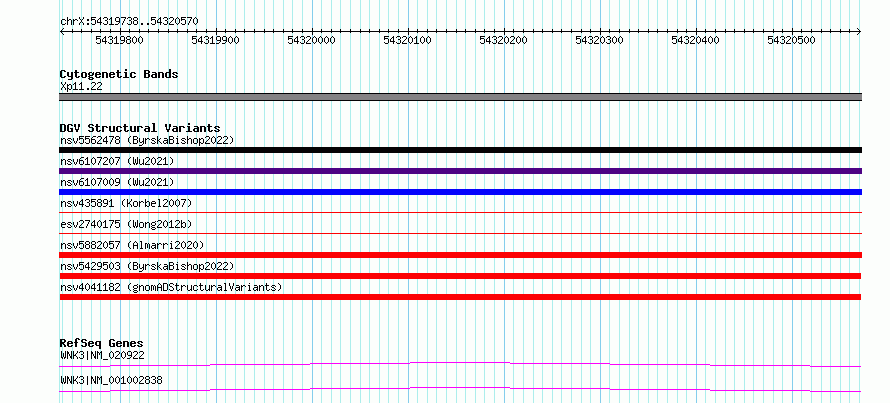This screenshot has width=890, height=403.
Task: Click ruler position label 54319900
Action: click(x=216, y=40)
